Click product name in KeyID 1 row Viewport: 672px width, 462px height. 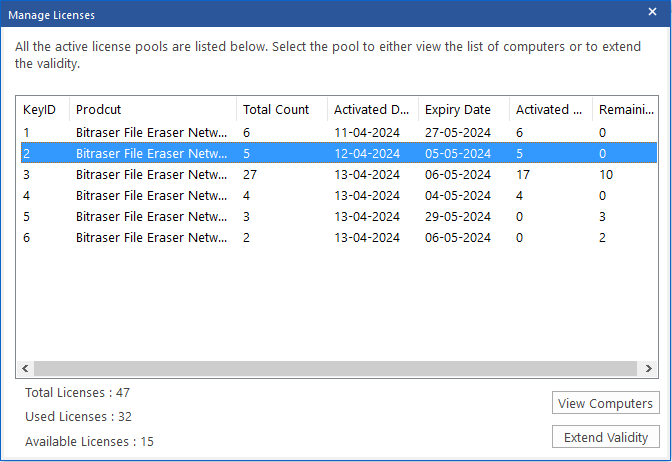pos(151,132)
